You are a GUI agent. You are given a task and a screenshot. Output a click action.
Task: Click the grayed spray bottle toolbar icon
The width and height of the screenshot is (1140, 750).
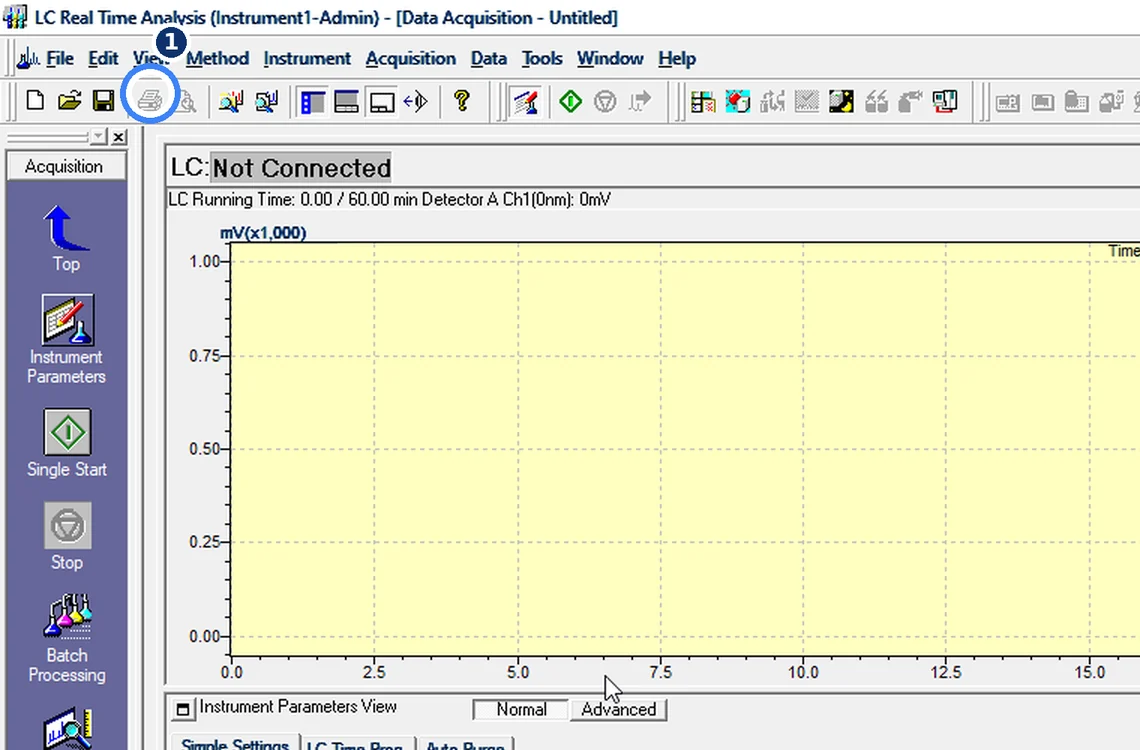tap(910, 102)
